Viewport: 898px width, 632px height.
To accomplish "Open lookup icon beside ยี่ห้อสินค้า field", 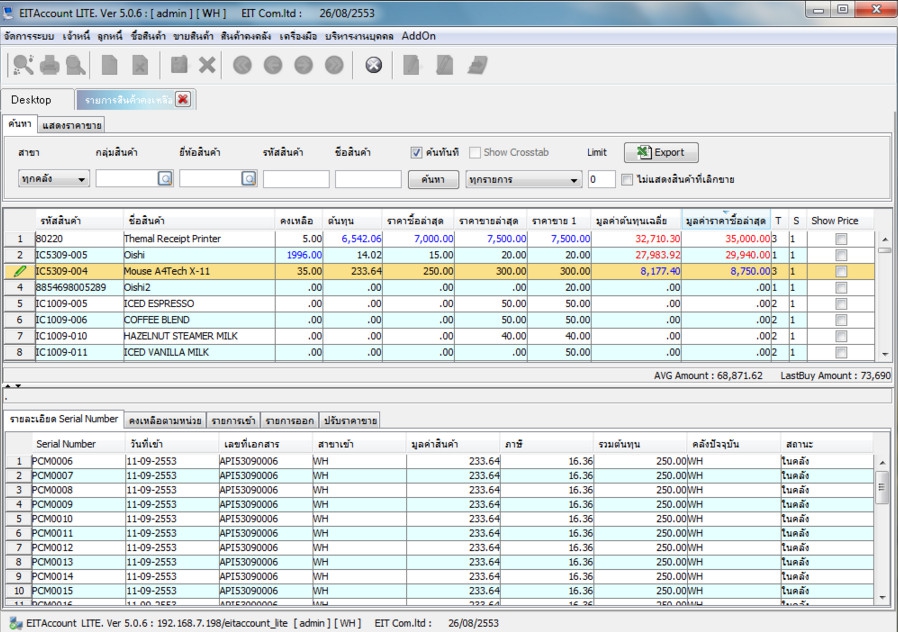I will point(248,179).
